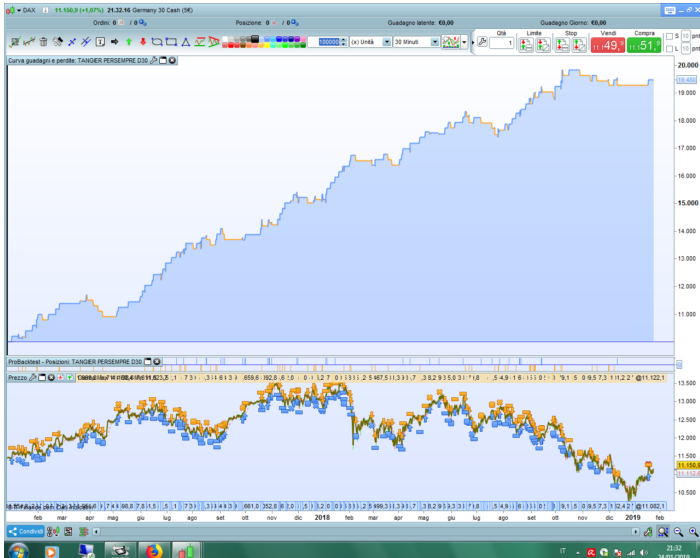Image resolution: width=700 pixels, height=558 pixels.
Task: Click the zoom out magnifier icon
Action: [678, 532]
